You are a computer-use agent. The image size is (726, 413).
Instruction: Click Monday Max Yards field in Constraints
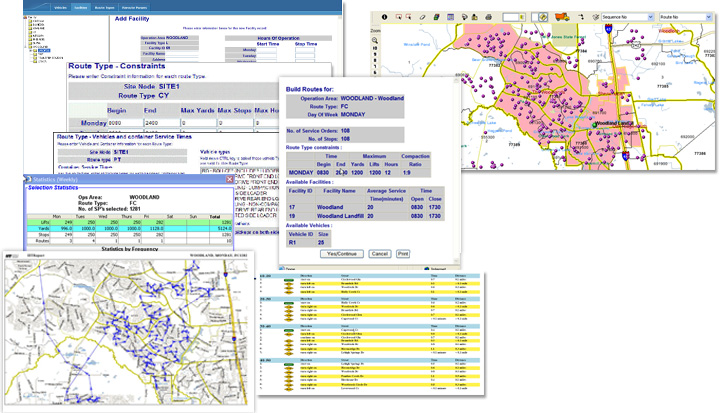pyautogui.click(x=198, y=123)
